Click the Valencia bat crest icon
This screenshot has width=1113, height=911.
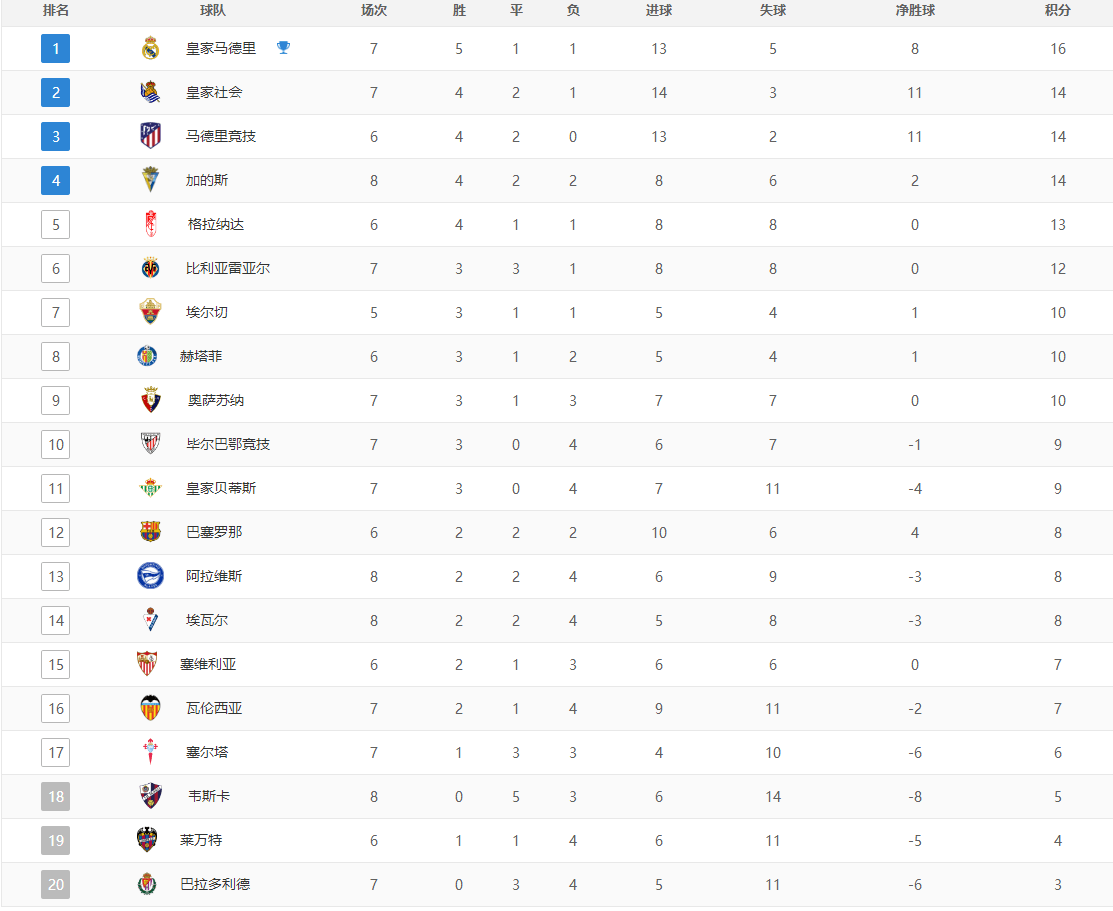[x=150, y=708]
